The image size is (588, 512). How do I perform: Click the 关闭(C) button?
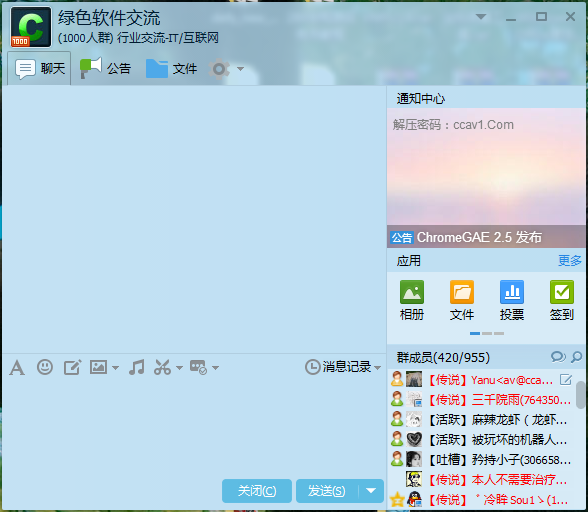[257, 491]
